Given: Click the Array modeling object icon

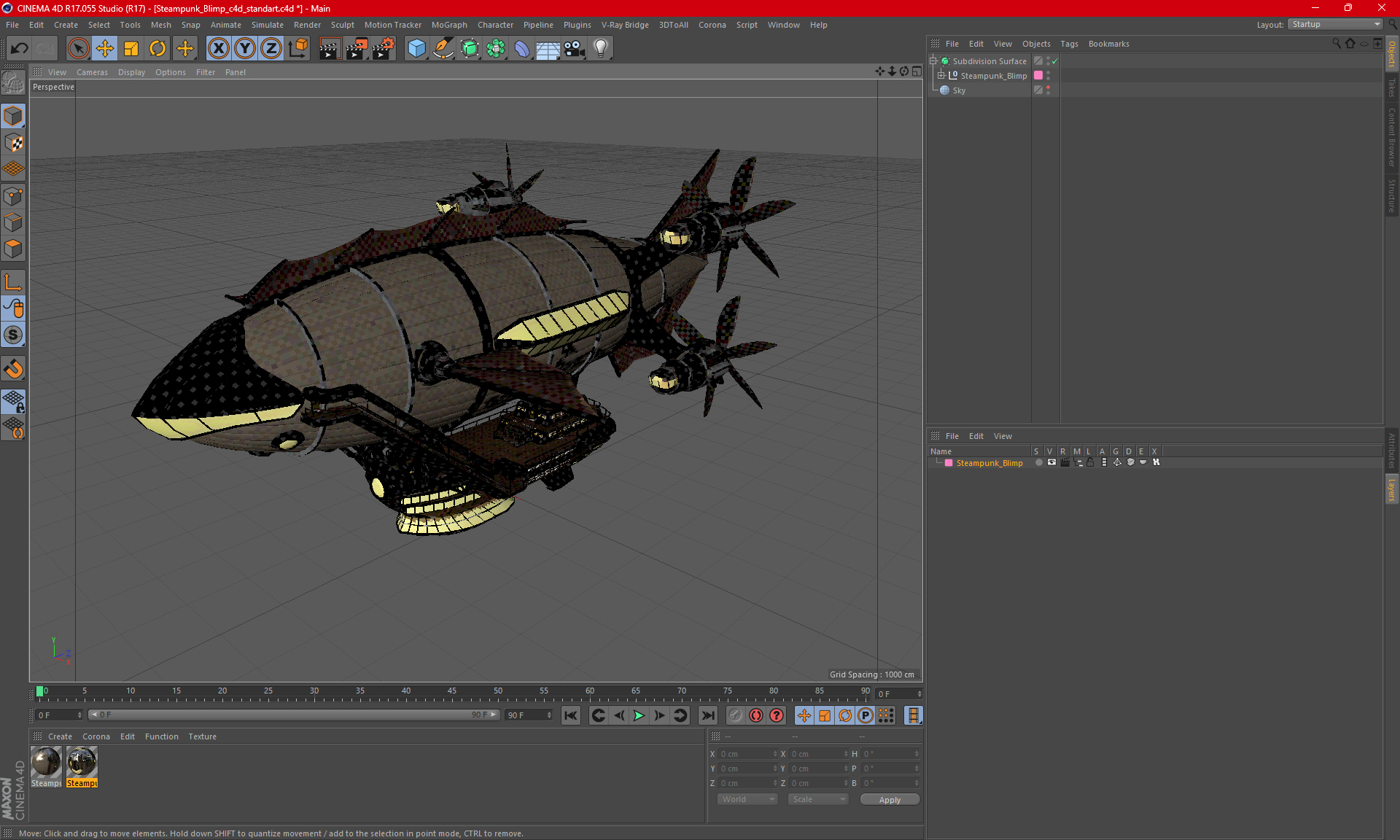Looking at the screenshot, I should [x=496, y=49].
